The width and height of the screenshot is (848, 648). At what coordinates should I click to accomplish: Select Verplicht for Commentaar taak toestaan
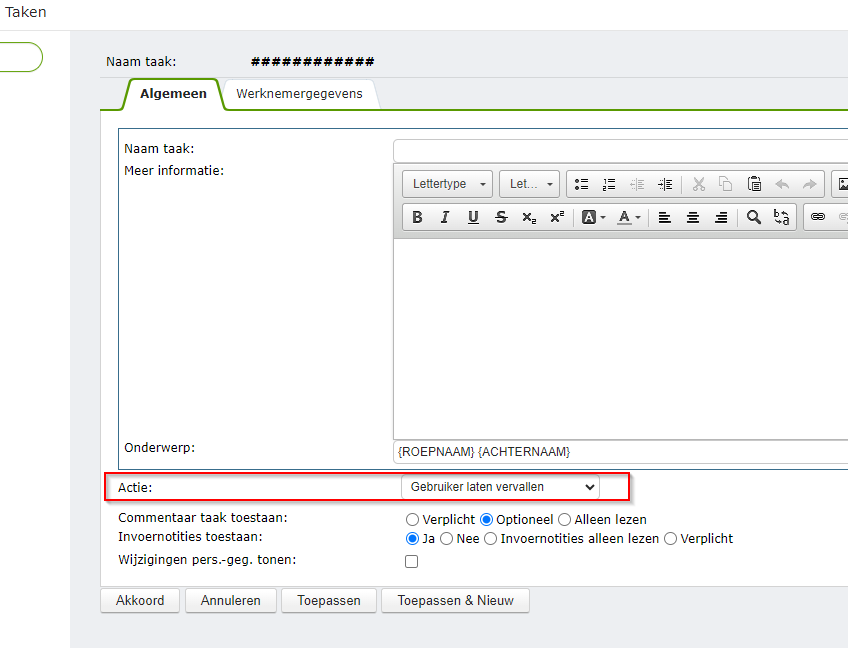point(412,520)
